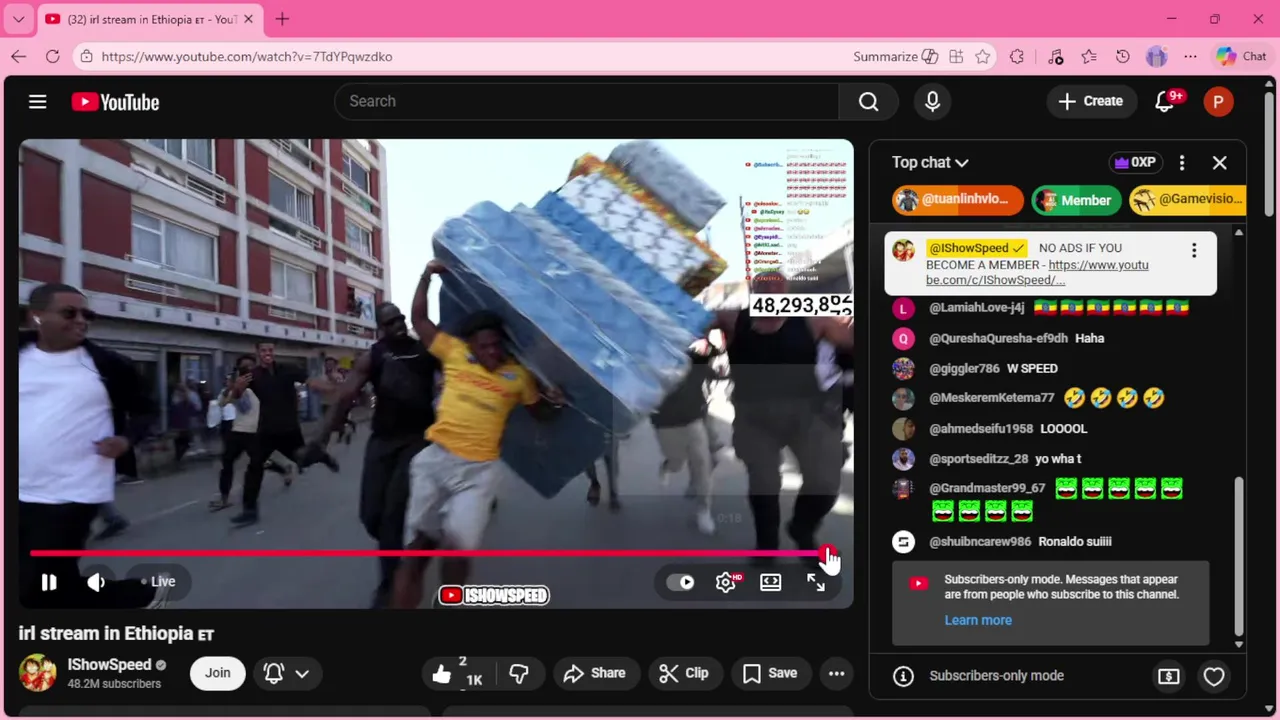Enter full screen mode
This screenshot has height=720, width=1280.
[816, 582]
